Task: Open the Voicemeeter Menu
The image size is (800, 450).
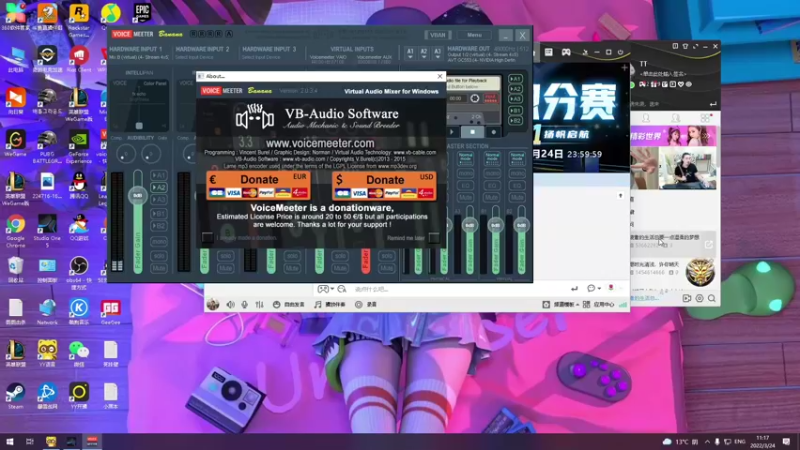Action: pyautogui.click(x=474, y=35)
